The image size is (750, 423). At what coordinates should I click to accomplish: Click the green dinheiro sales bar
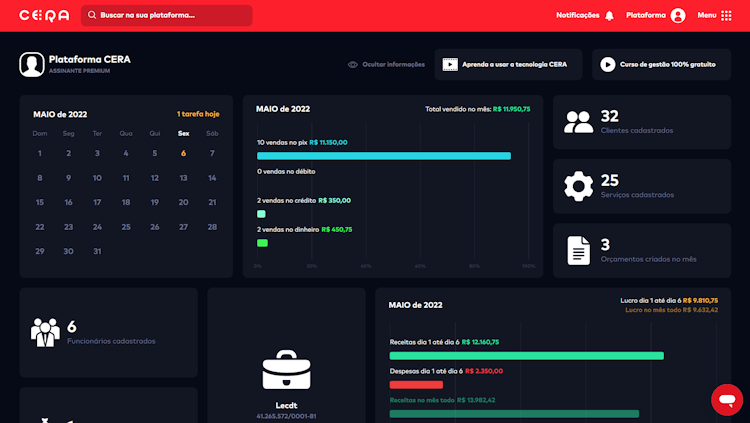[262, 243]
